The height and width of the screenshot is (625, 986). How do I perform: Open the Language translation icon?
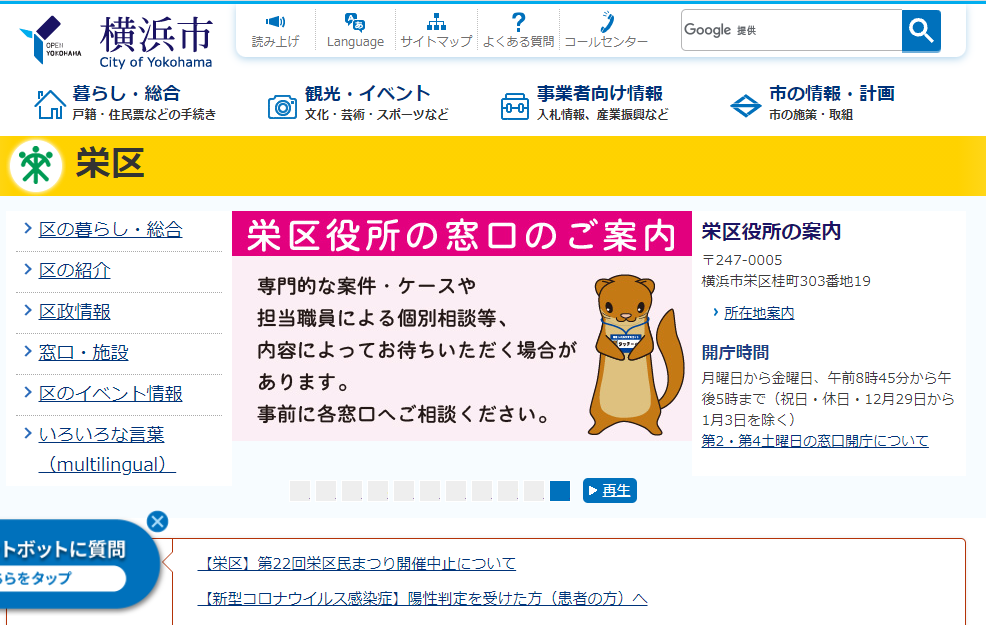pos(355,22)
